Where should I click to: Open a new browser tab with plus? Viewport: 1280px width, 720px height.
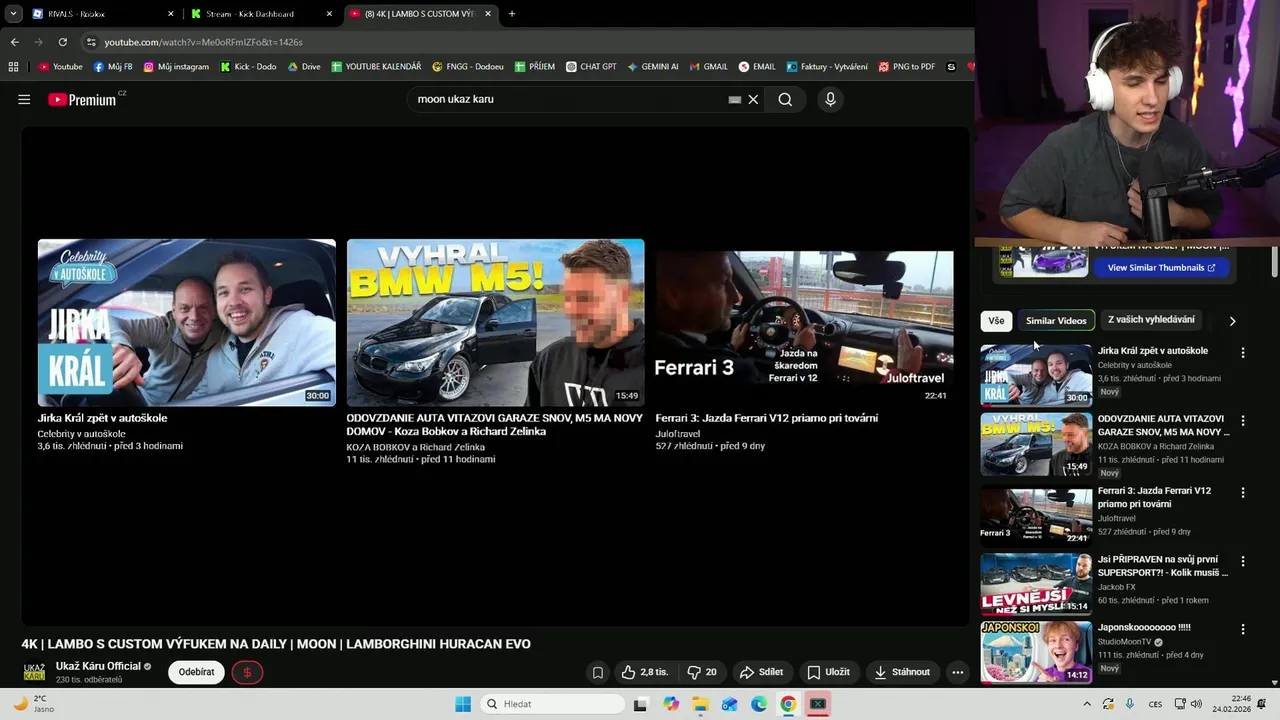coord(512,14)
